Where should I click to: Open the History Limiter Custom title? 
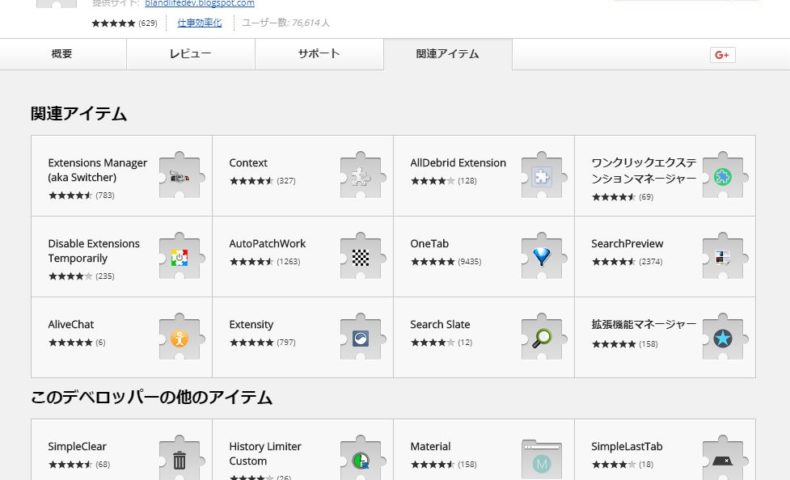click(x=265, y=453)
